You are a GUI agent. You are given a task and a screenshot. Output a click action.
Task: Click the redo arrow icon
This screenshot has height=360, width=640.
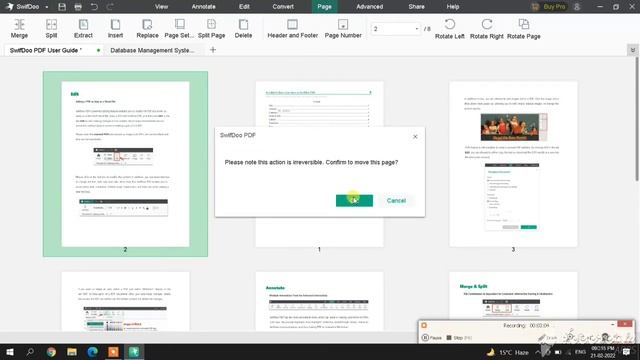coord(110,7)
